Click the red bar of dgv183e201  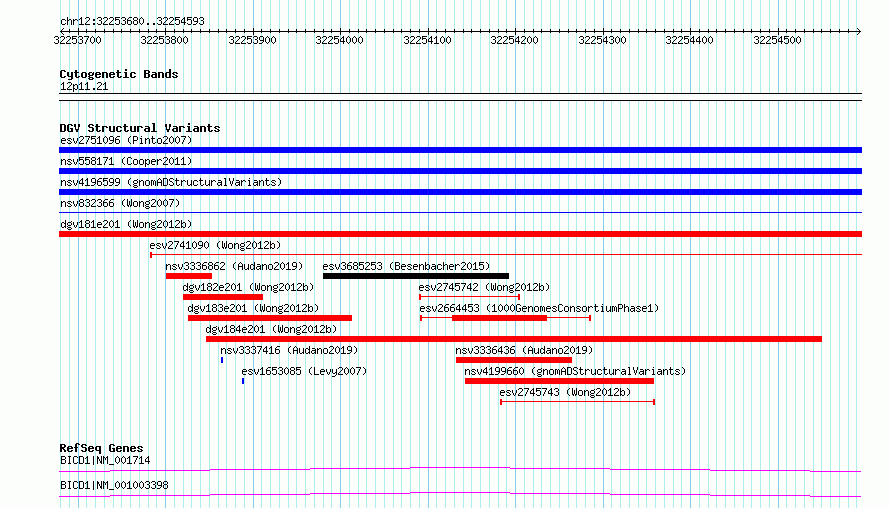pos(270,318)
